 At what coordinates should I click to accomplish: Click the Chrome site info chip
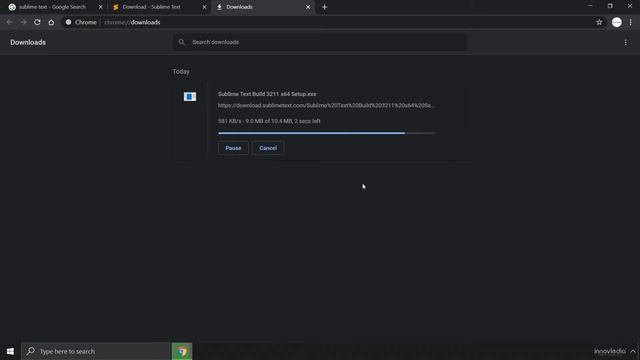pos(81,22)
